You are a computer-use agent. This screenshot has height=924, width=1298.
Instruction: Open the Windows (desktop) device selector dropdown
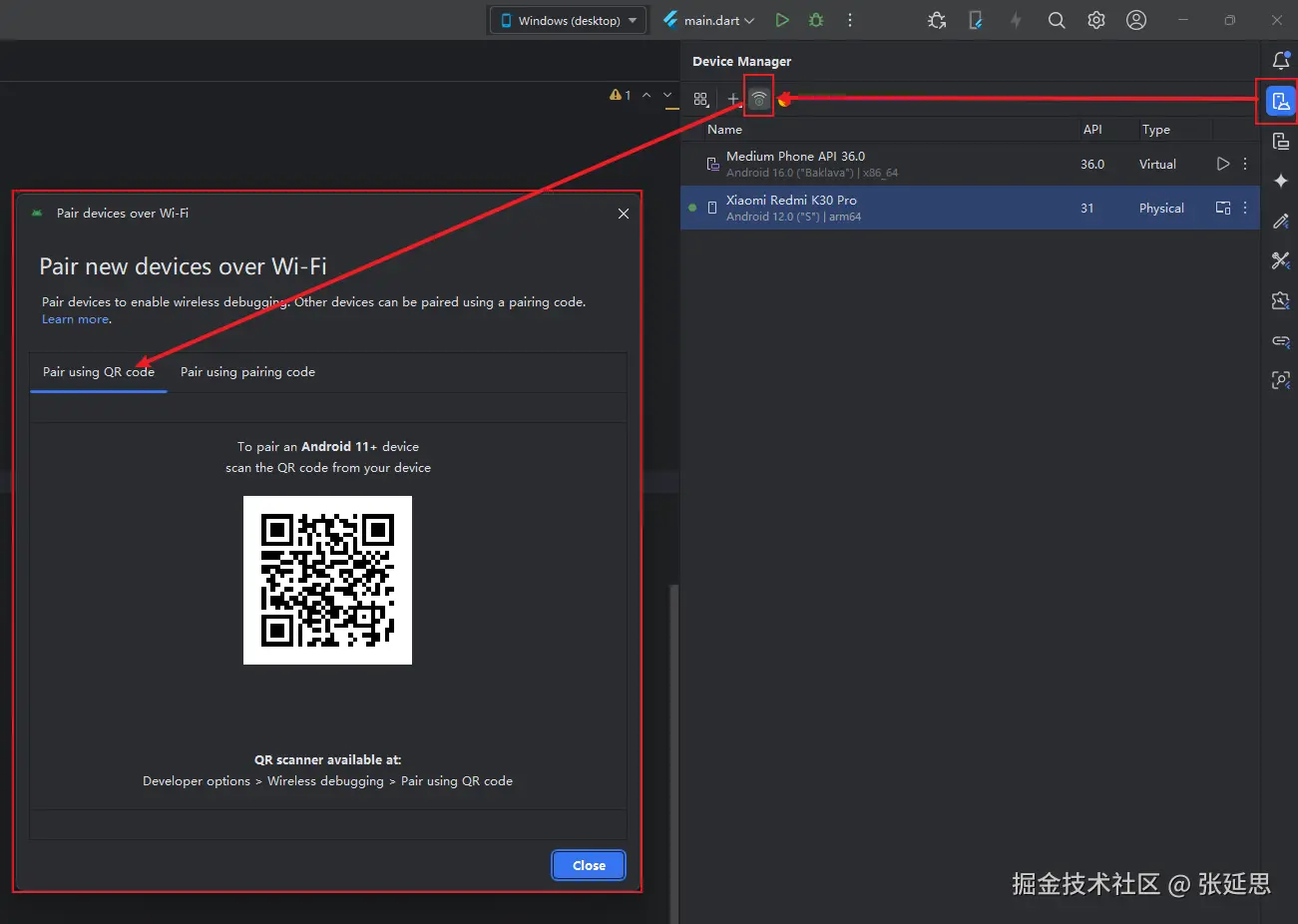569,20
